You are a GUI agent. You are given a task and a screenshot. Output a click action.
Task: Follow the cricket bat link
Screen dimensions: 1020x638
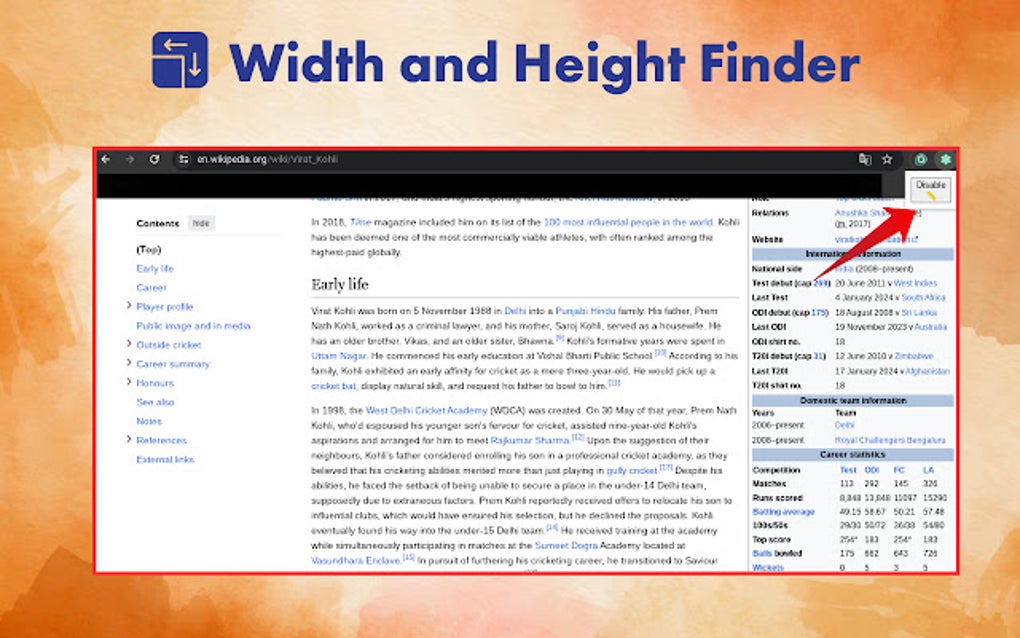tap(334, 386)
